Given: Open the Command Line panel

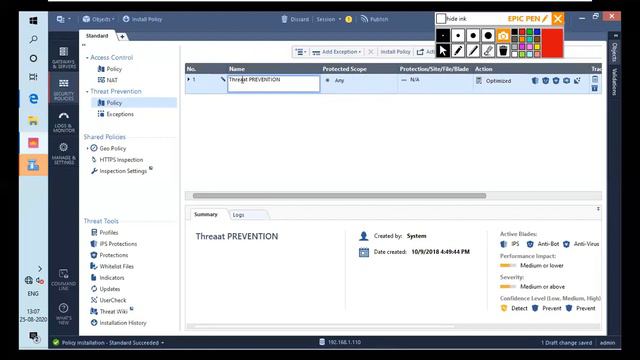Looking at the screenshot, I should [x=63, y=280].
